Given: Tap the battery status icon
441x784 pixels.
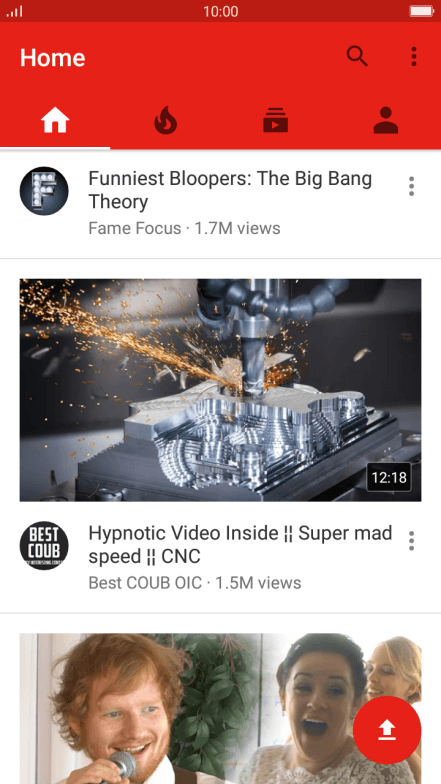Looking at the screenshot, I should point(422,11).
